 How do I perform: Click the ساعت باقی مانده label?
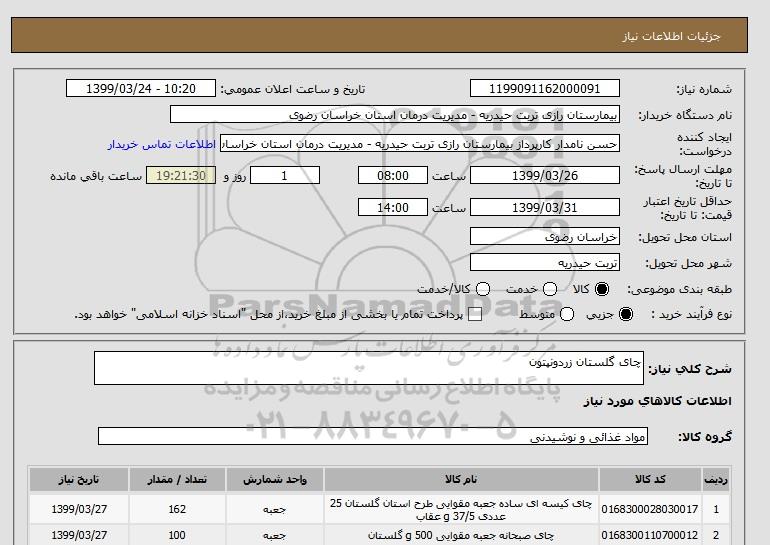coord(96,176)
